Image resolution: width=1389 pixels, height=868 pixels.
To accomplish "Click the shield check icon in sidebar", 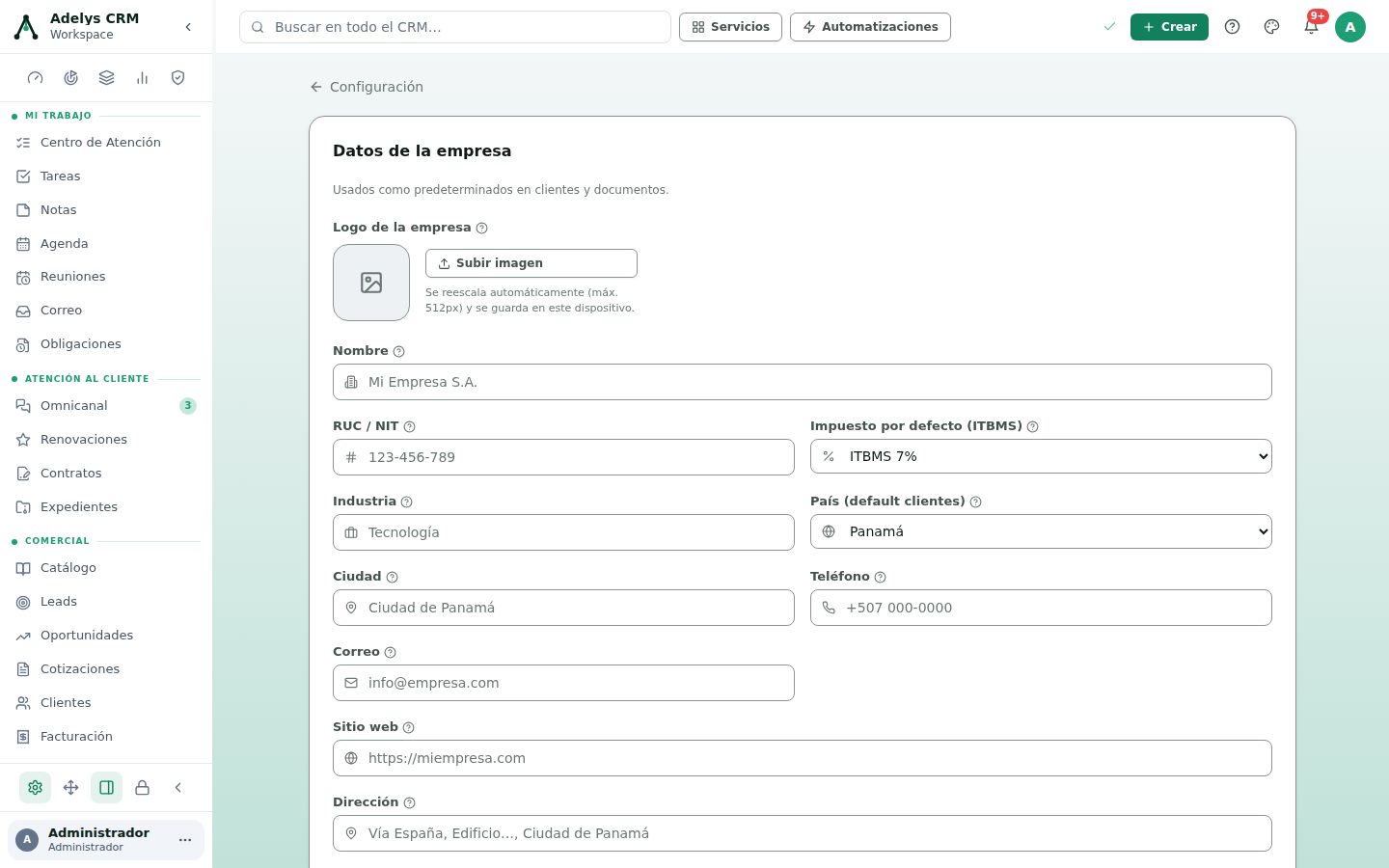I will 178,78.
